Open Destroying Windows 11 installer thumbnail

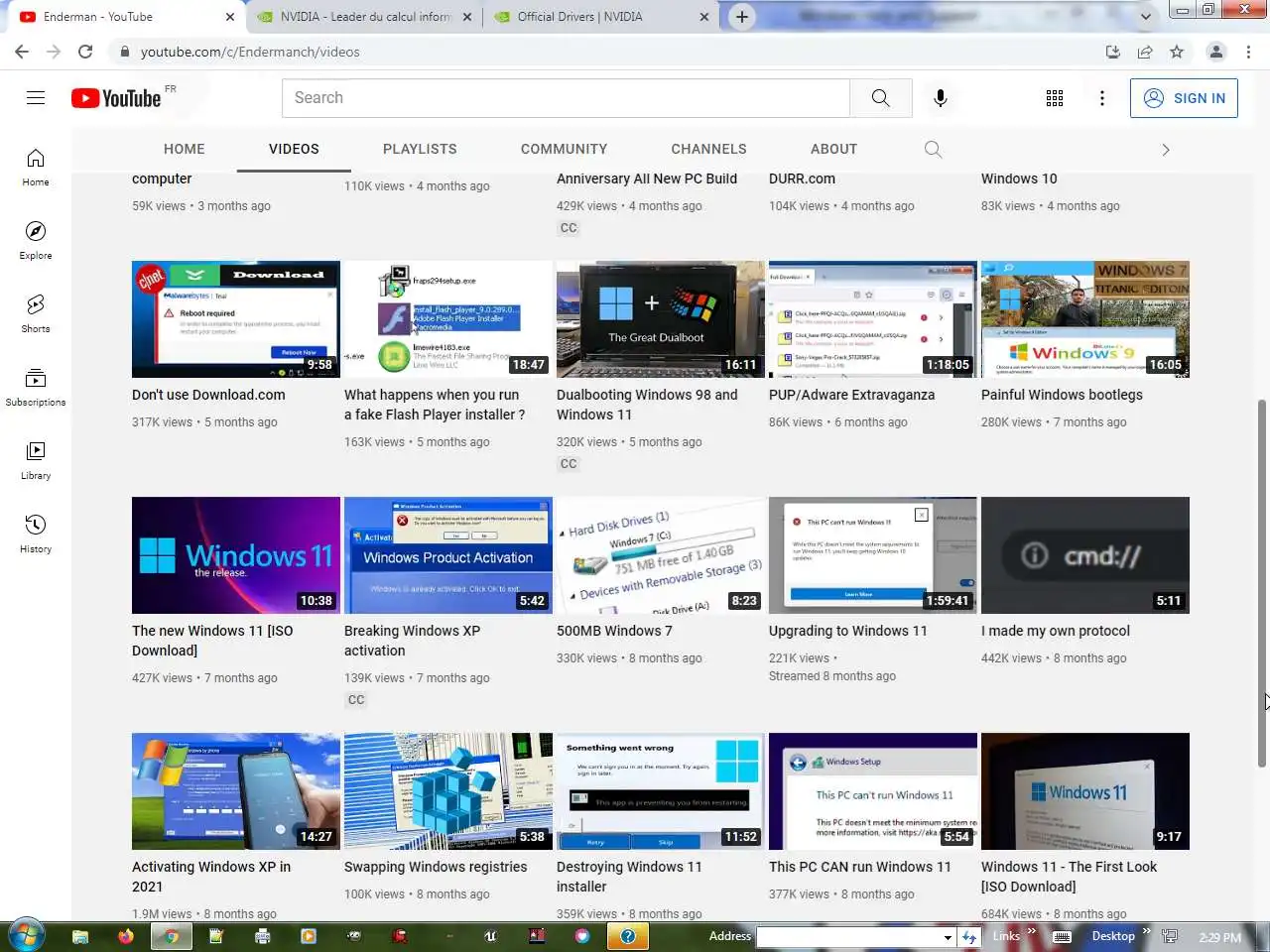661,791
